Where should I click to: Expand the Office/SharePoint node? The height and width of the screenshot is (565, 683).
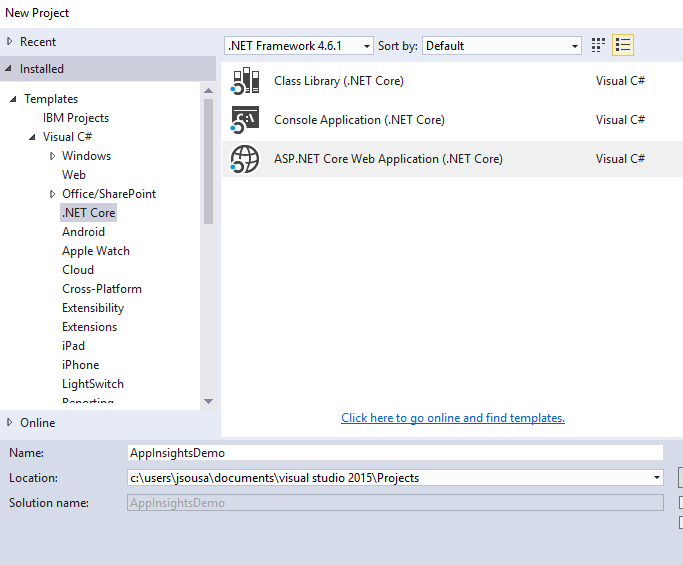click(x=52, y=194)
